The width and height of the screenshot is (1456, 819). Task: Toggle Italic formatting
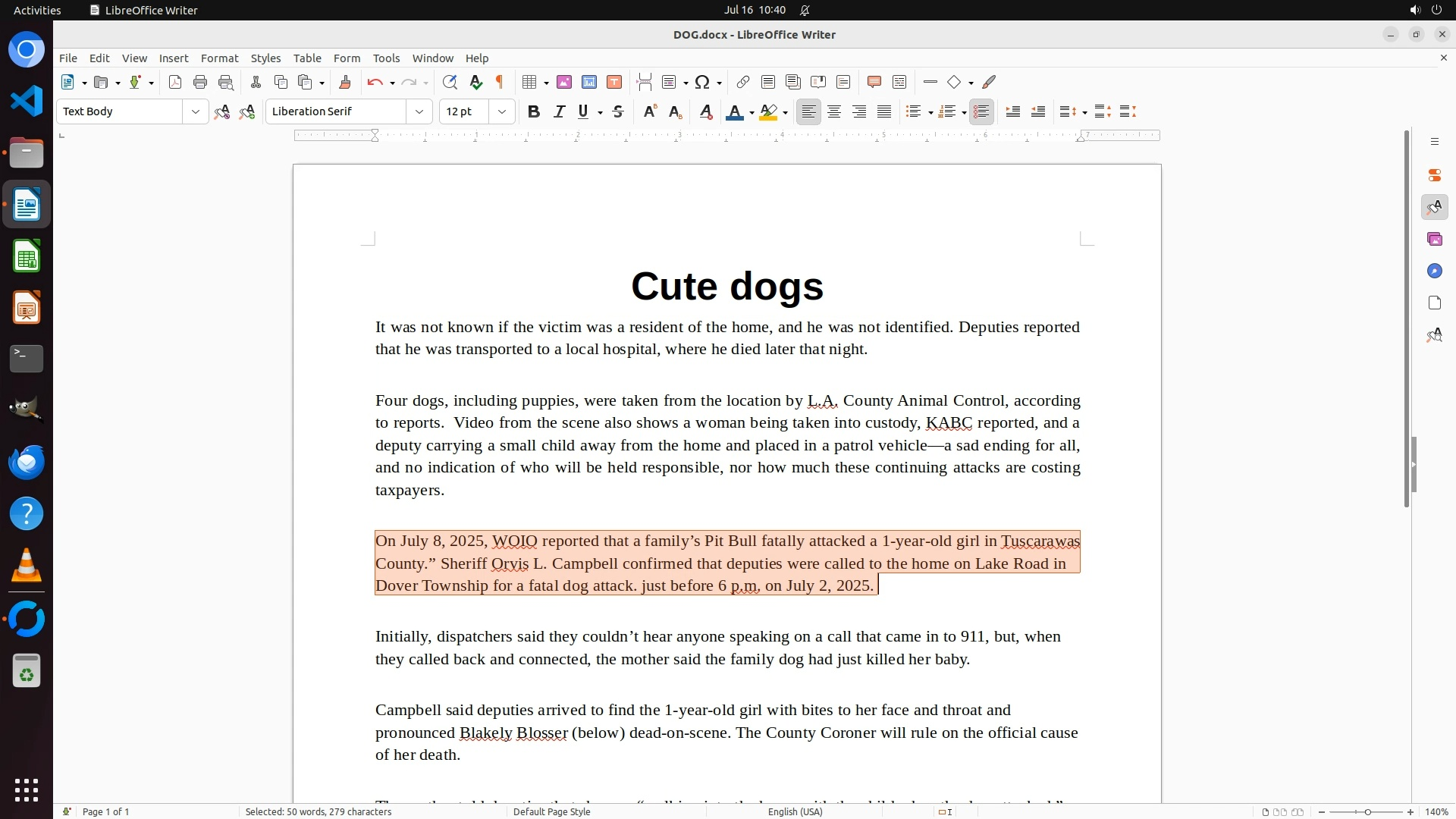(559, 112)
